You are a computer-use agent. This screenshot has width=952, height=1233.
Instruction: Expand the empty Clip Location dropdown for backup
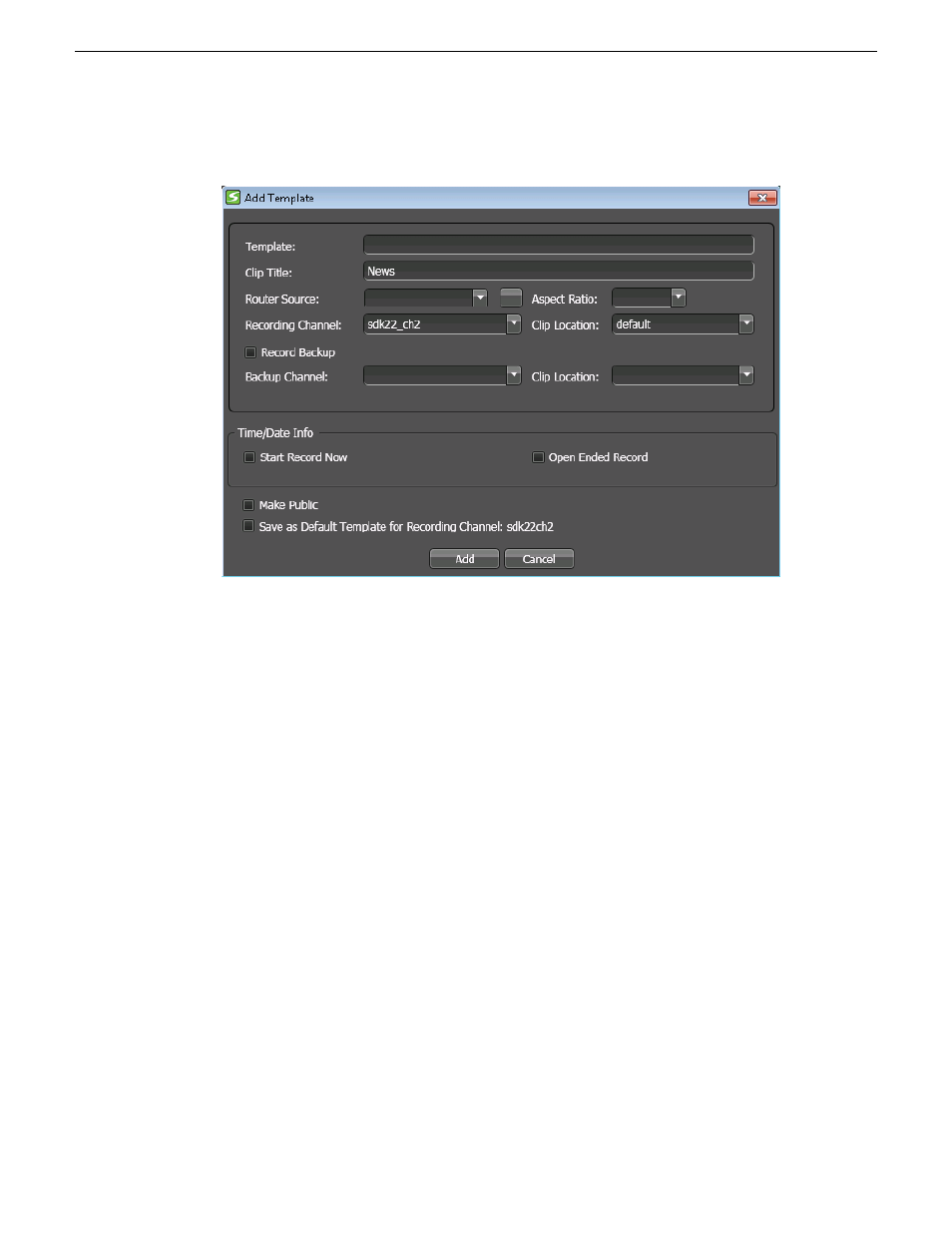pyautogui.click(x=746, y=375)
